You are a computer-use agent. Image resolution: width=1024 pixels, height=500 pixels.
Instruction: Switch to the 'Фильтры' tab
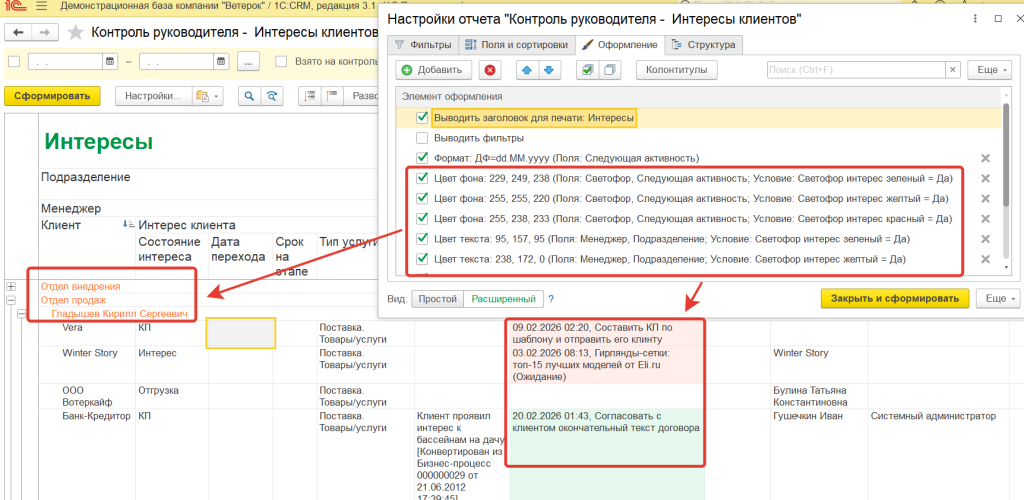(x=422, y=45)
